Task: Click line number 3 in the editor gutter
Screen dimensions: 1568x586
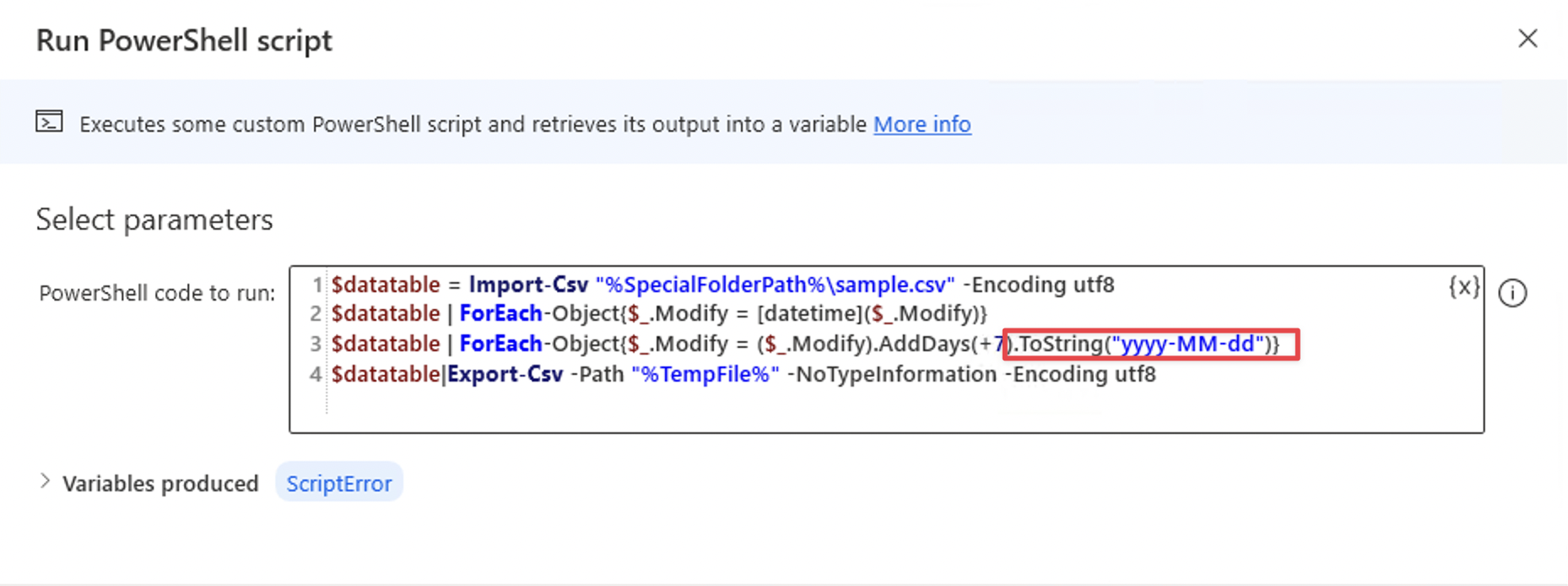Action: click(315, 344)
